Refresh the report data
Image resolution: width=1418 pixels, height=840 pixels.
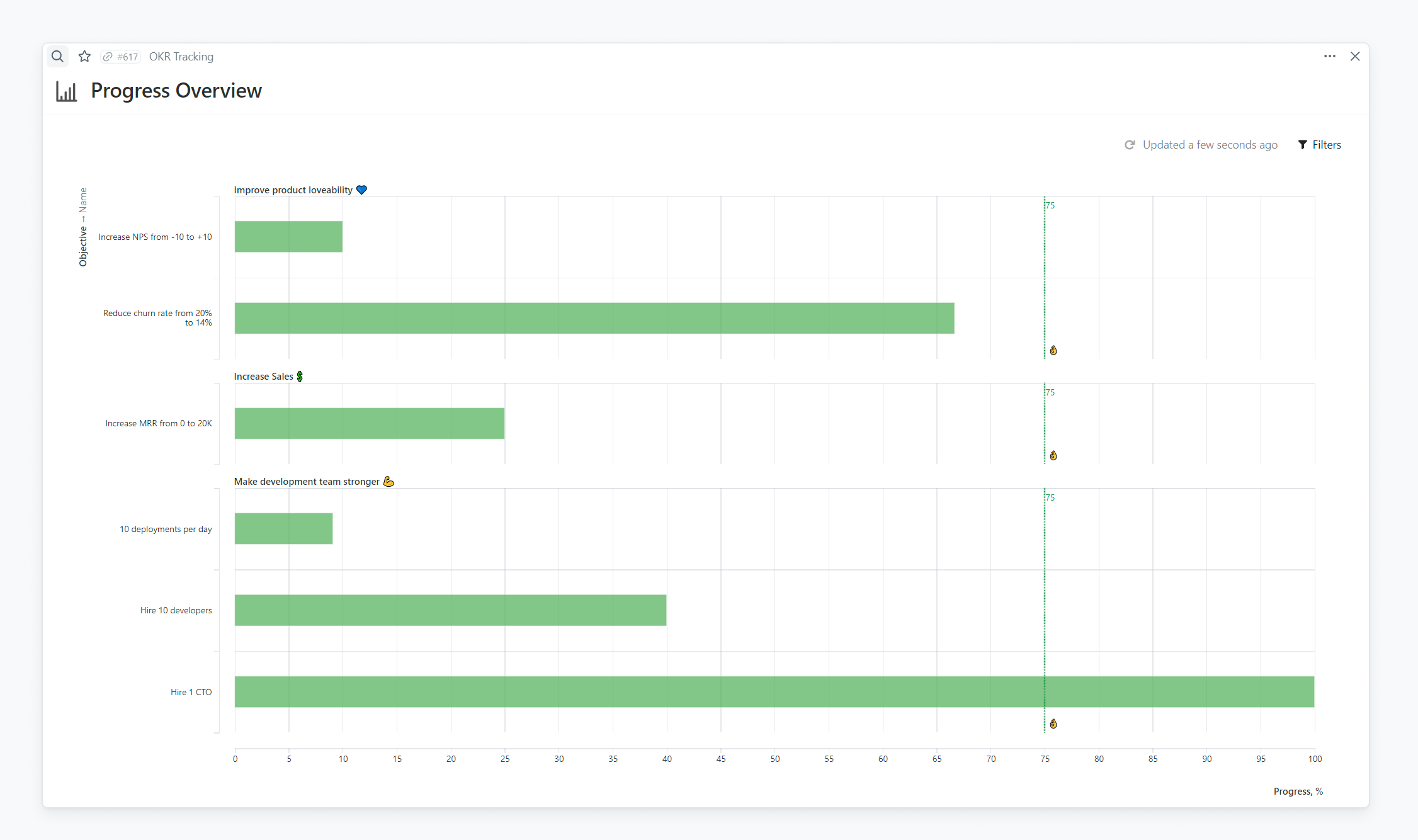pos(1130,145)
